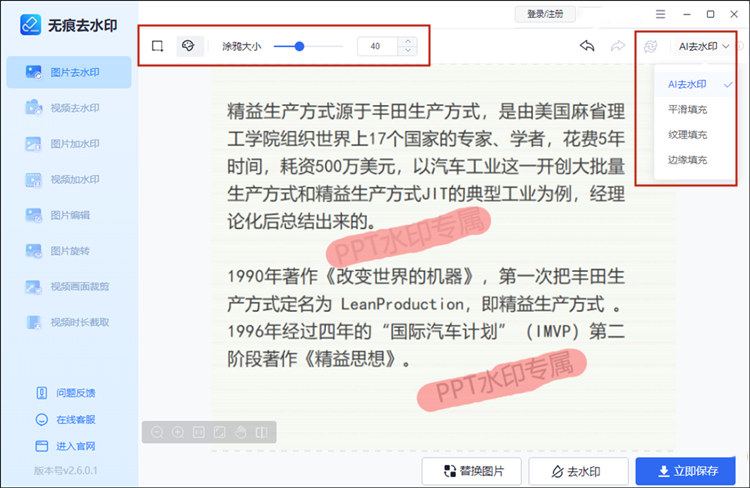Screen dimensions: 750x488
Task: Open 视频画面裁剪 in the sidebar
Action: tap(69, 286)
